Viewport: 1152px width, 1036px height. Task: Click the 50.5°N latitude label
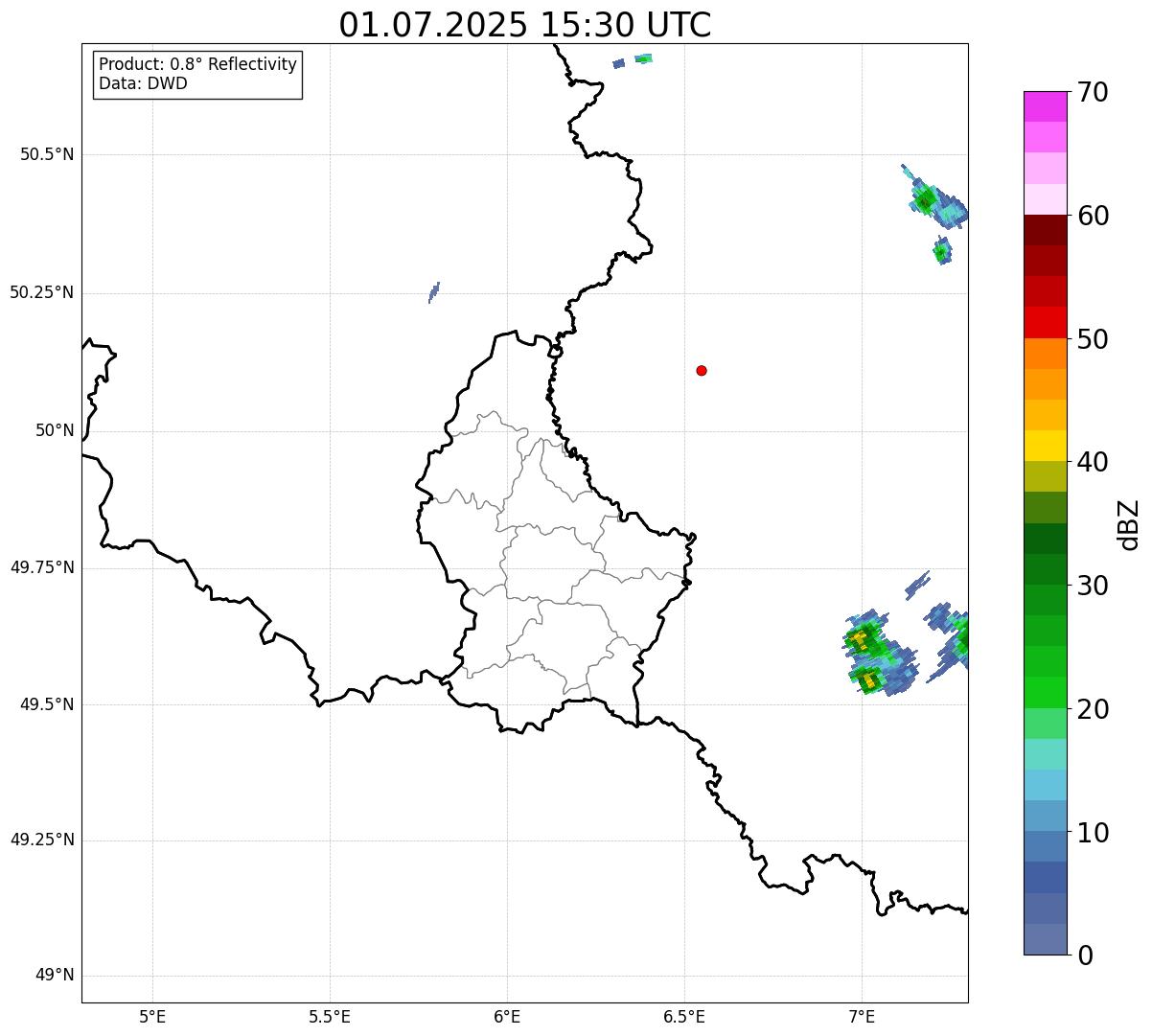[47, 154]
